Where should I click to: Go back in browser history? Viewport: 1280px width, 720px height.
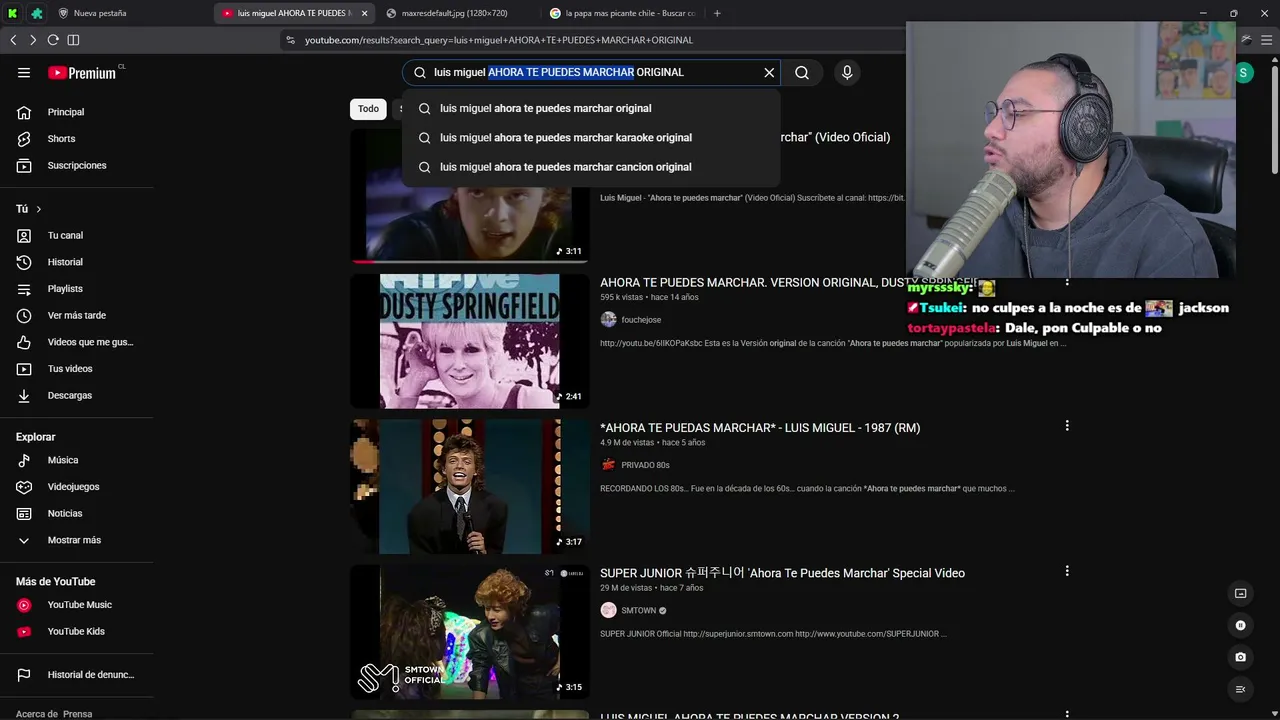tap(13, 40)
